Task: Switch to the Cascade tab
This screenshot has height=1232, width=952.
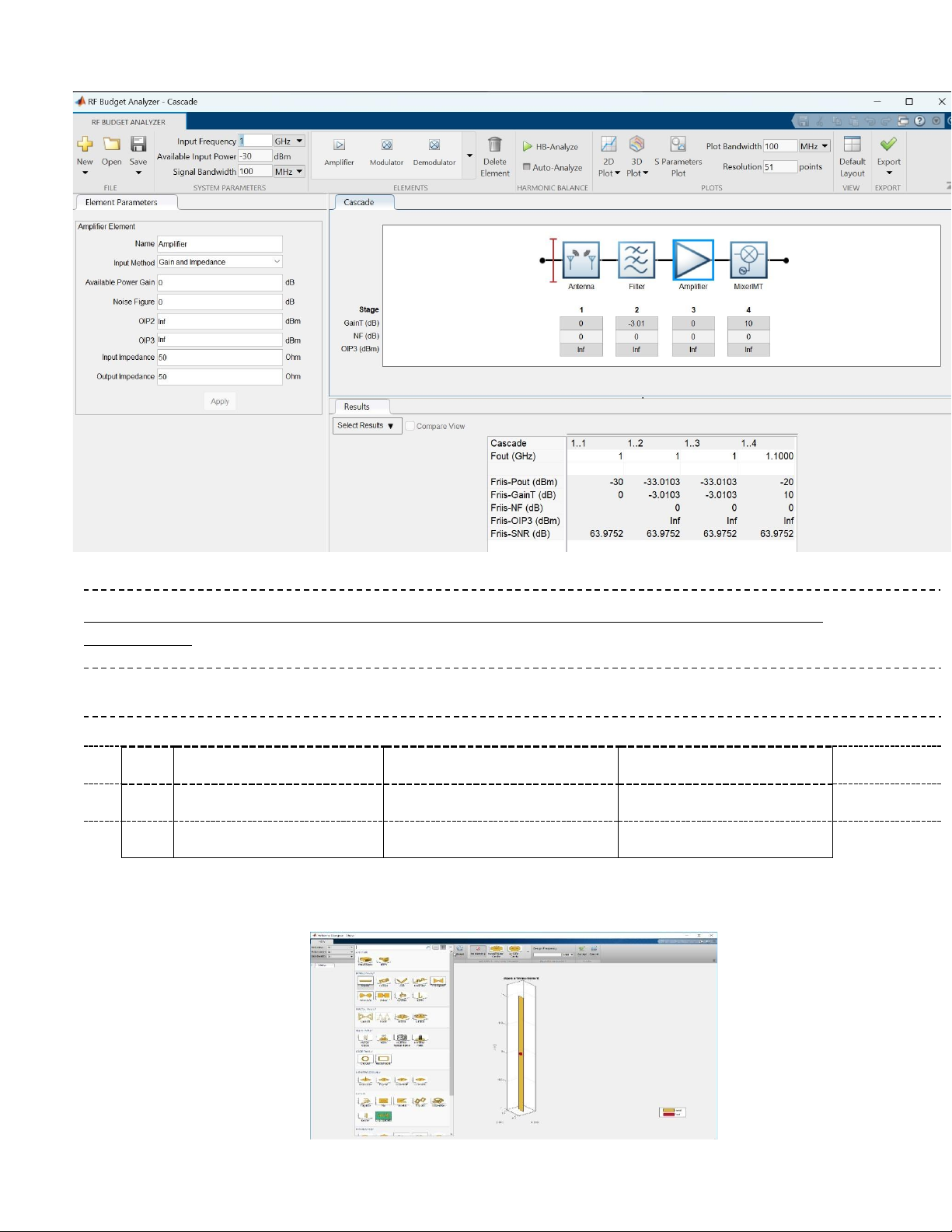Action: (364, 202)
